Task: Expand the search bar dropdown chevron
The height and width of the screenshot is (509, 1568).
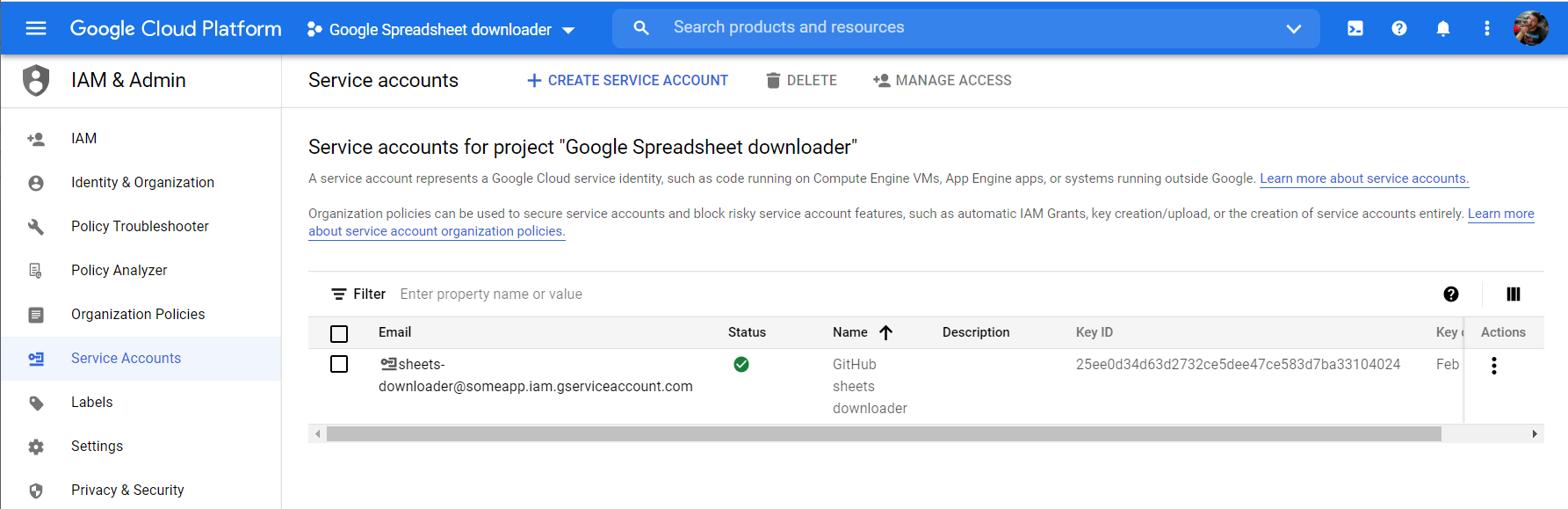Action: tap(1294, 28)
